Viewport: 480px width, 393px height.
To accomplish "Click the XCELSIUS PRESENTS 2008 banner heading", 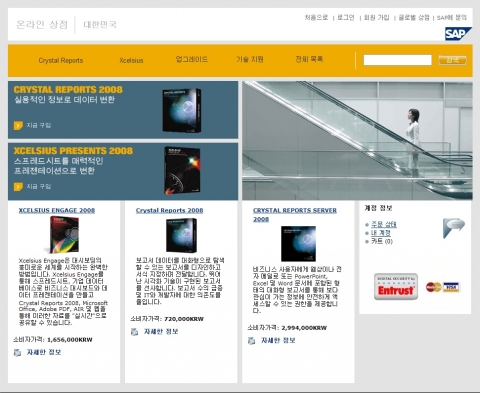I will (x=73, y=151).
